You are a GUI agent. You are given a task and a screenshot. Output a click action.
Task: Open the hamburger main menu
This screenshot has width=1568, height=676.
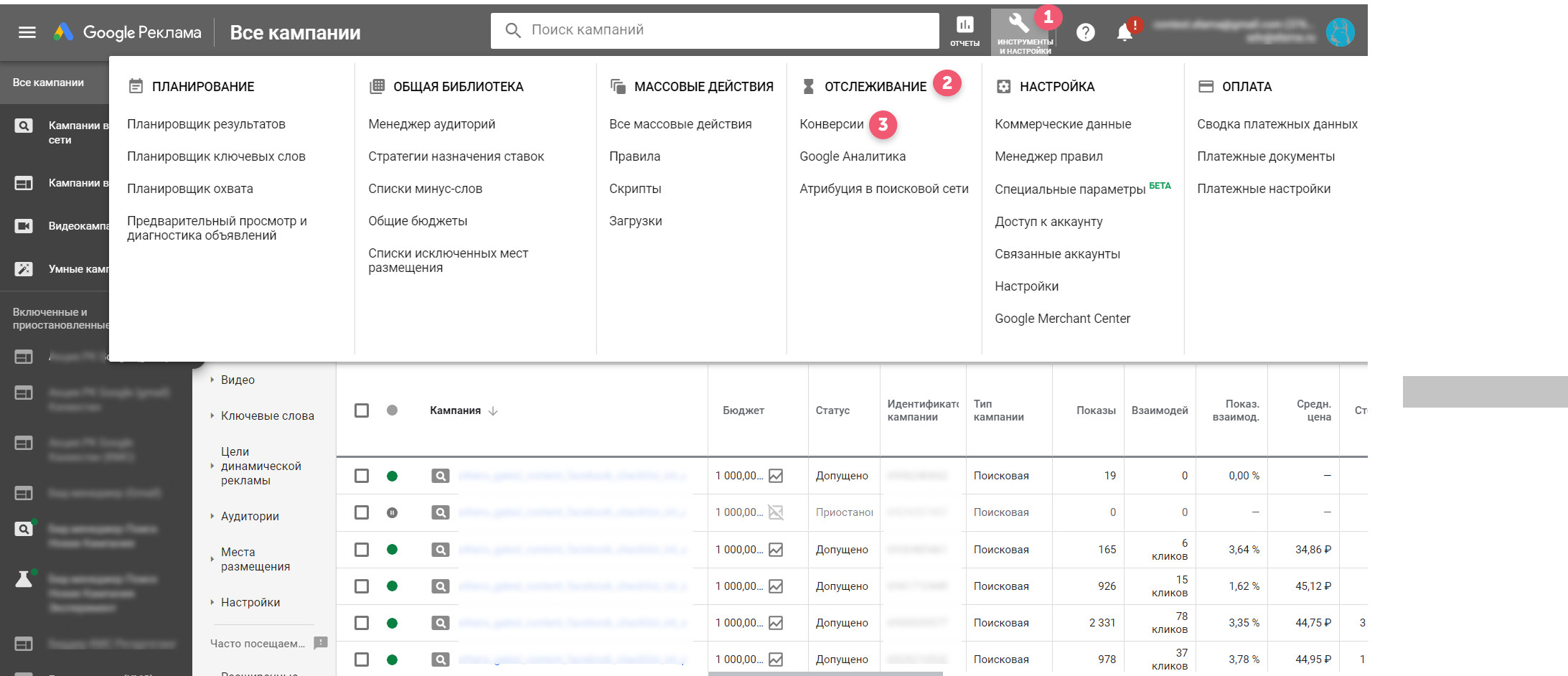[27, 32]
